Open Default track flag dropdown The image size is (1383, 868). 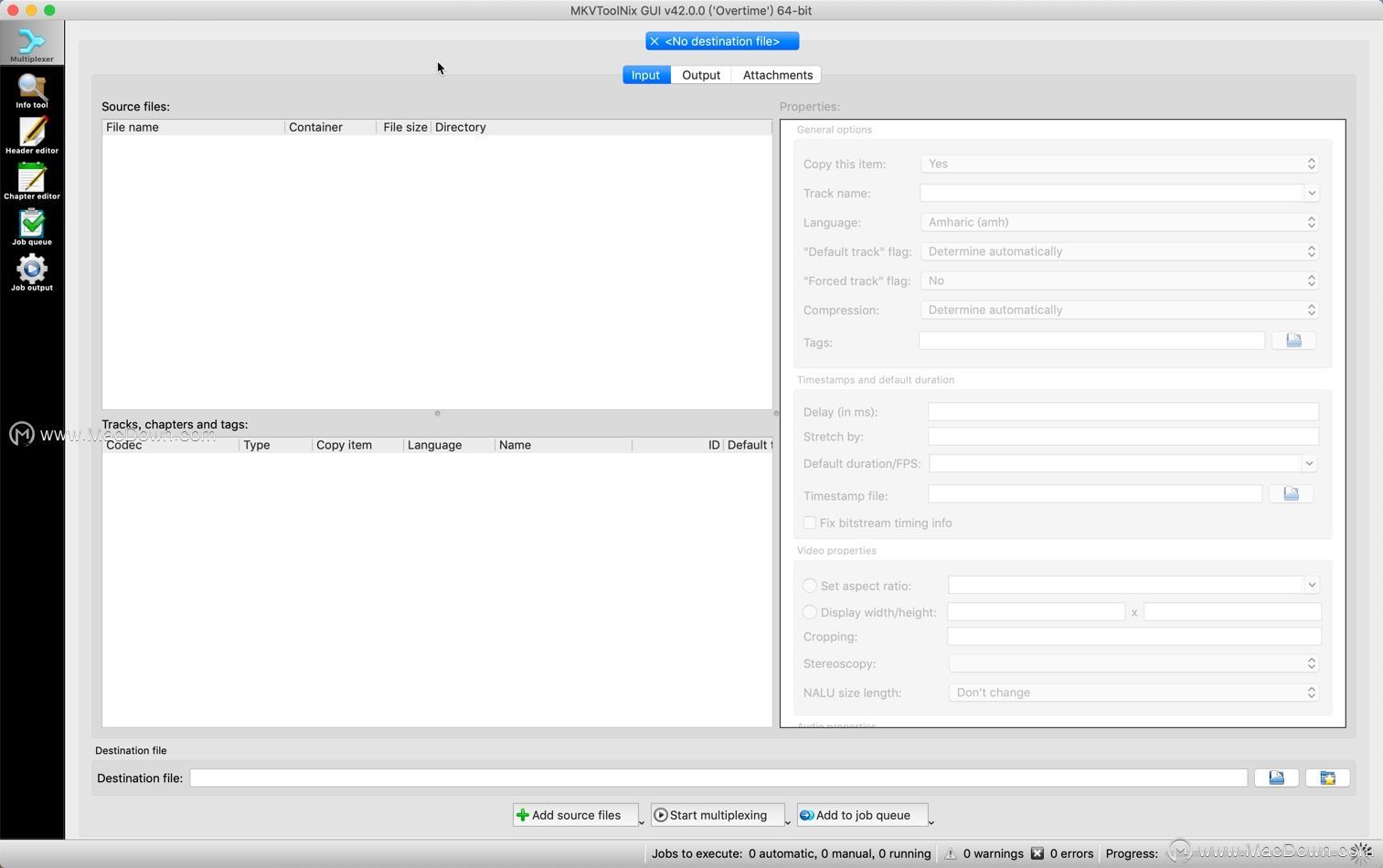[x=1120, y=251]
